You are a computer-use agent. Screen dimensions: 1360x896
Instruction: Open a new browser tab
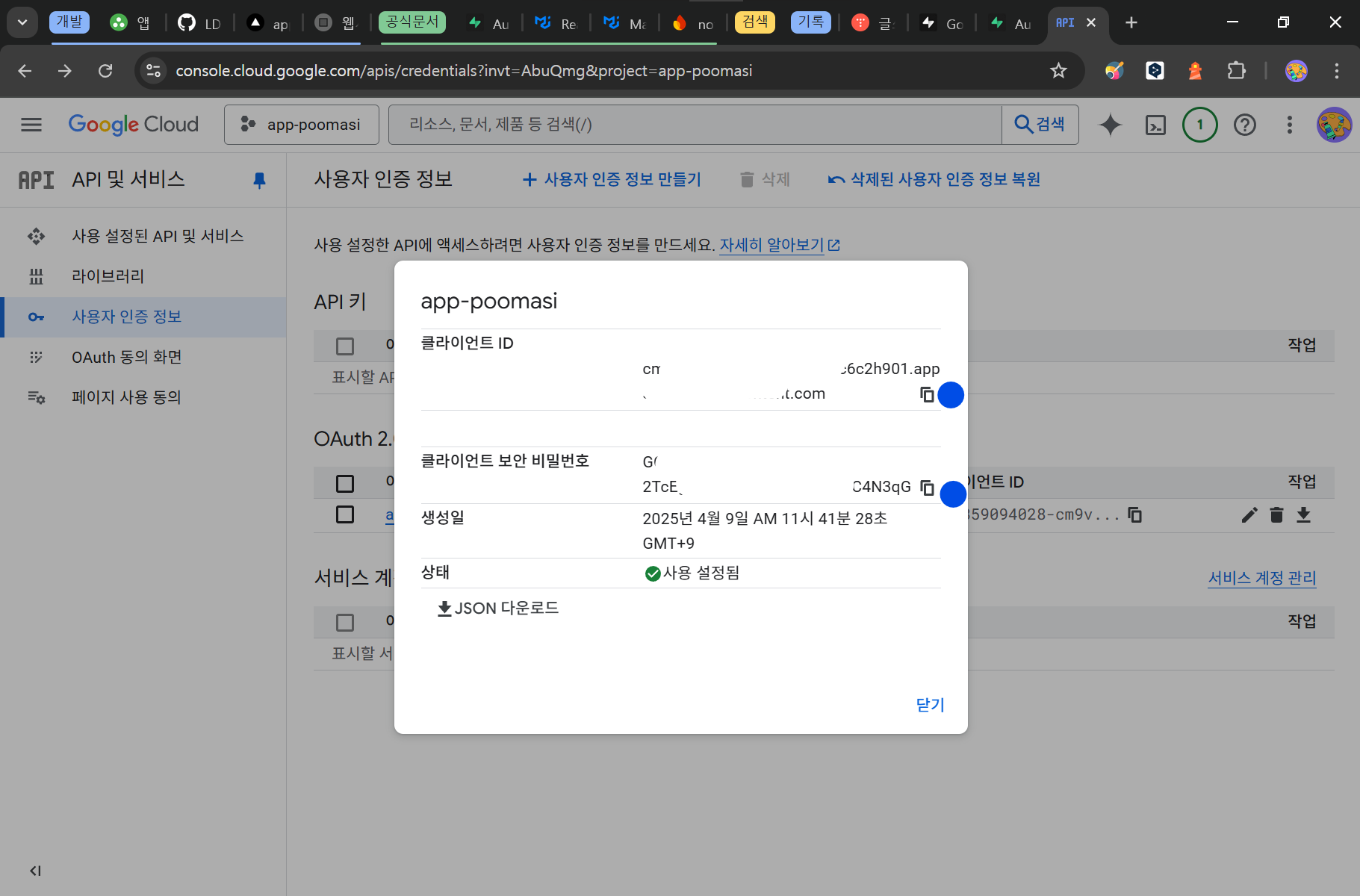tap(1131, 22)
